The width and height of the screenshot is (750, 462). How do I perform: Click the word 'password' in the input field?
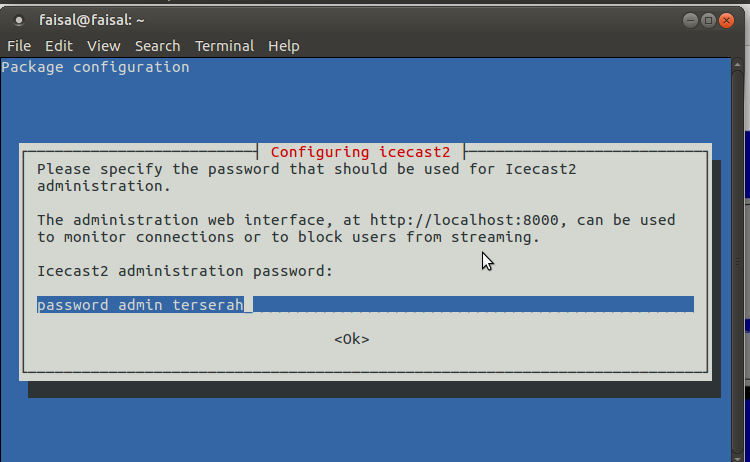tap(72, 304)
